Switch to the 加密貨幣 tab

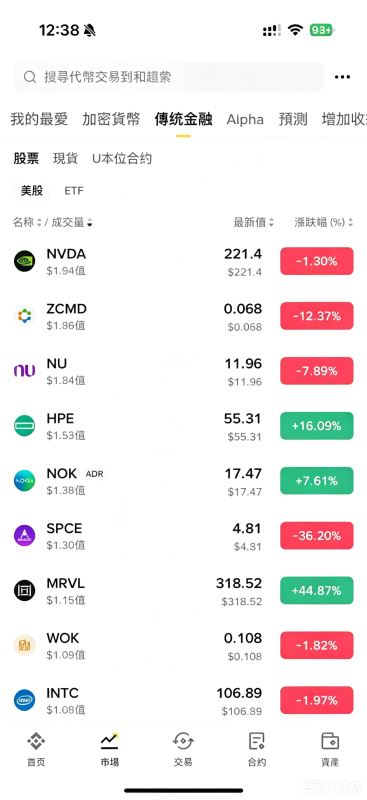(x=111, y=119)
